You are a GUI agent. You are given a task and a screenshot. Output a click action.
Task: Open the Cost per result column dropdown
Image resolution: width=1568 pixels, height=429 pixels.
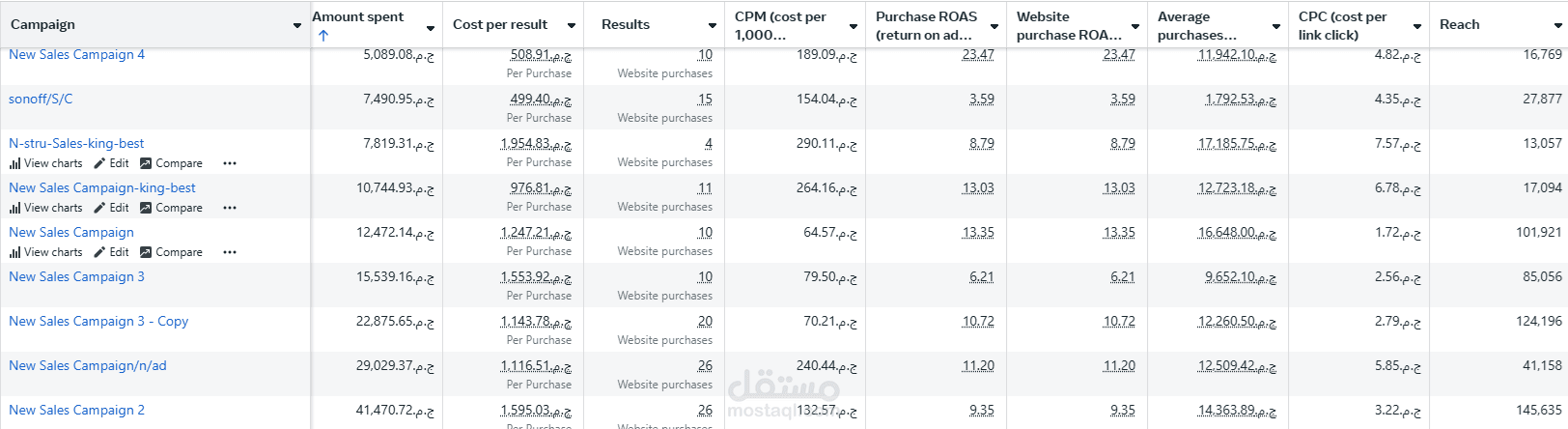click(x=572, y=26)
